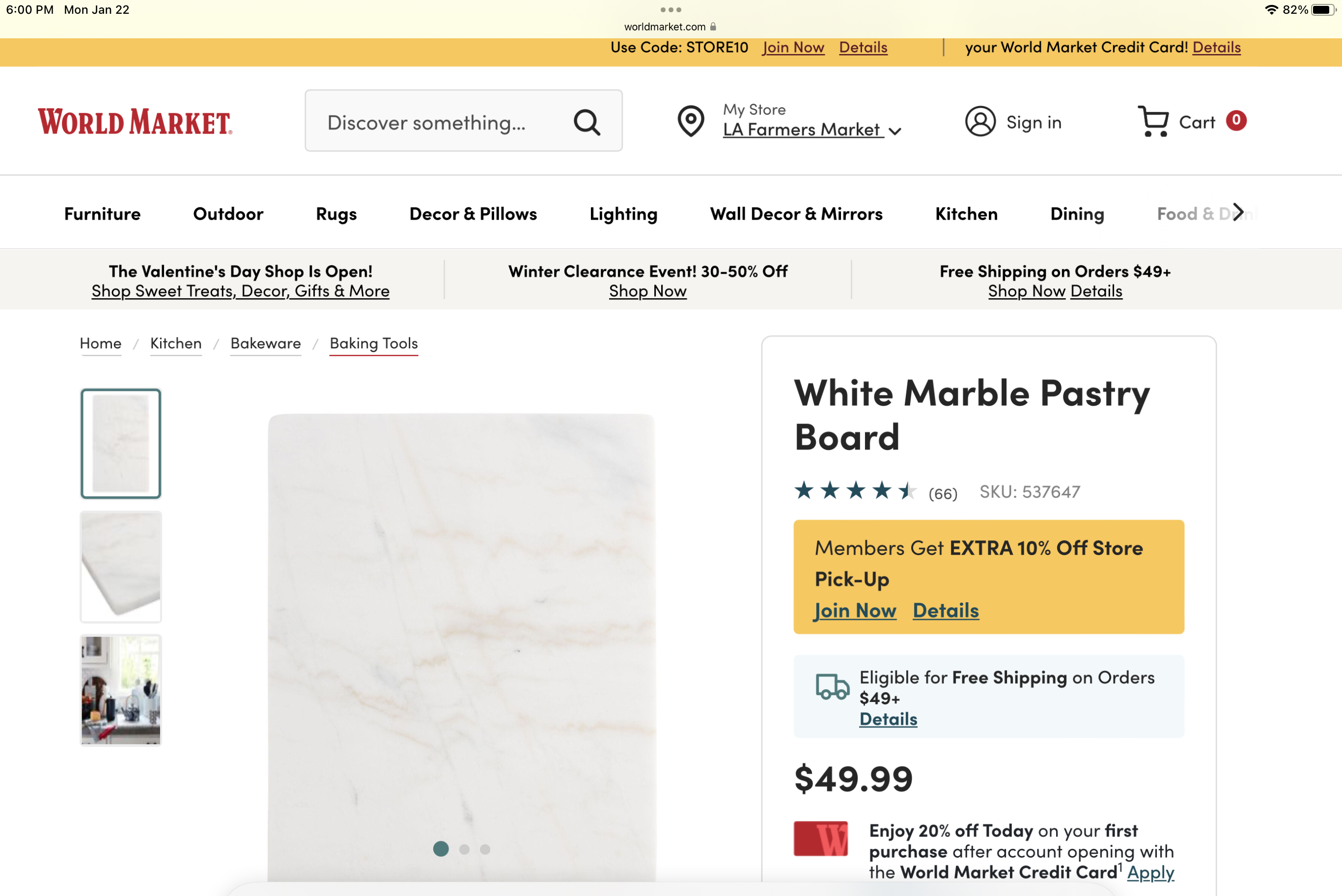Tap the star rating icons
1342x896 pixels.
(855, 491)
